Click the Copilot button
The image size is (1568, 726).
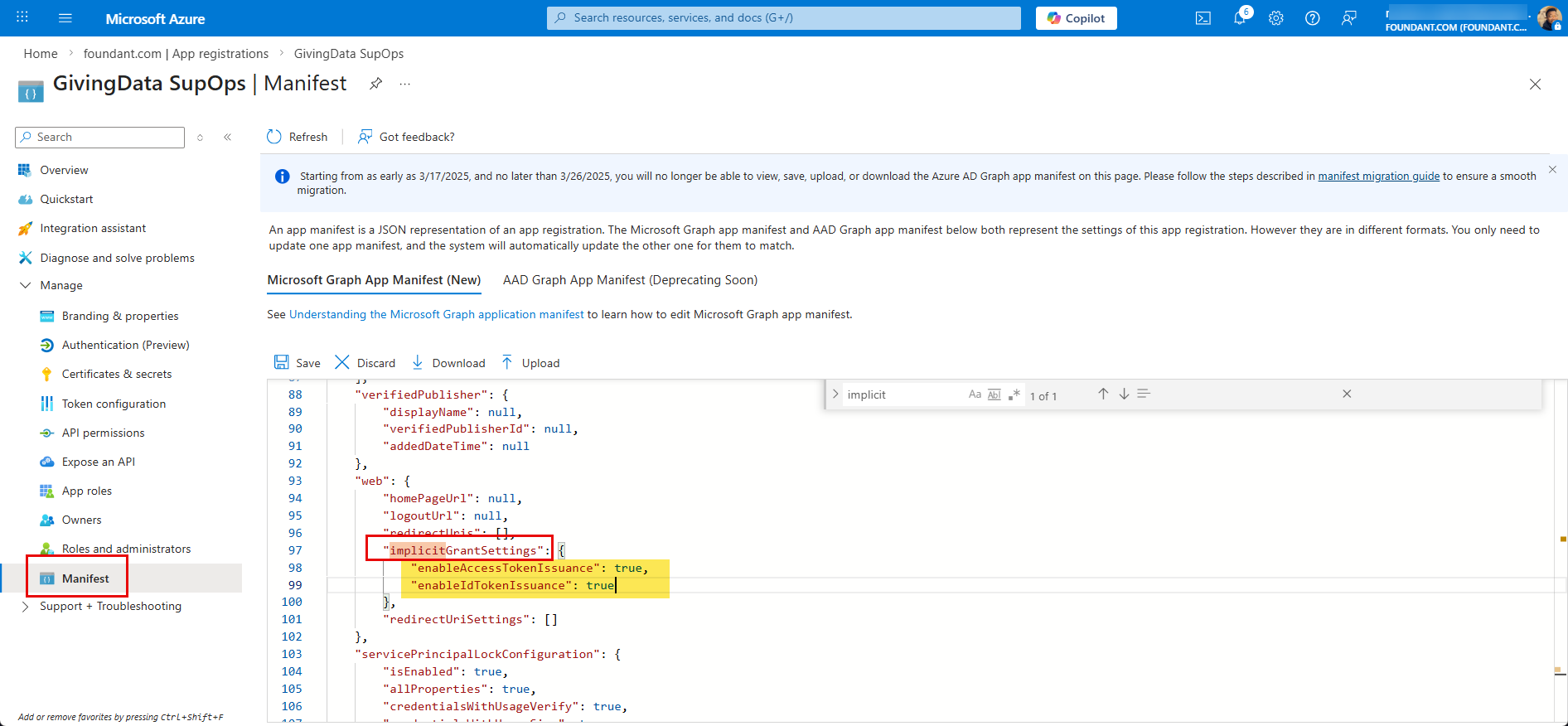[x=1076, y=18]
